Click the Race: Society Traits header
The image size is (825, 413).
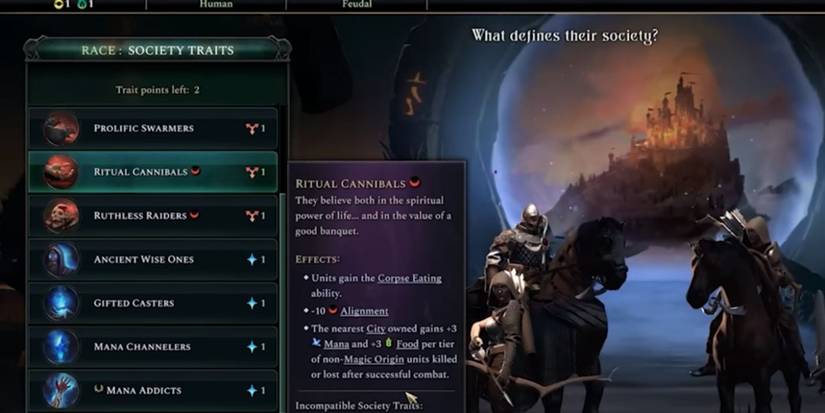click(157, 51)
